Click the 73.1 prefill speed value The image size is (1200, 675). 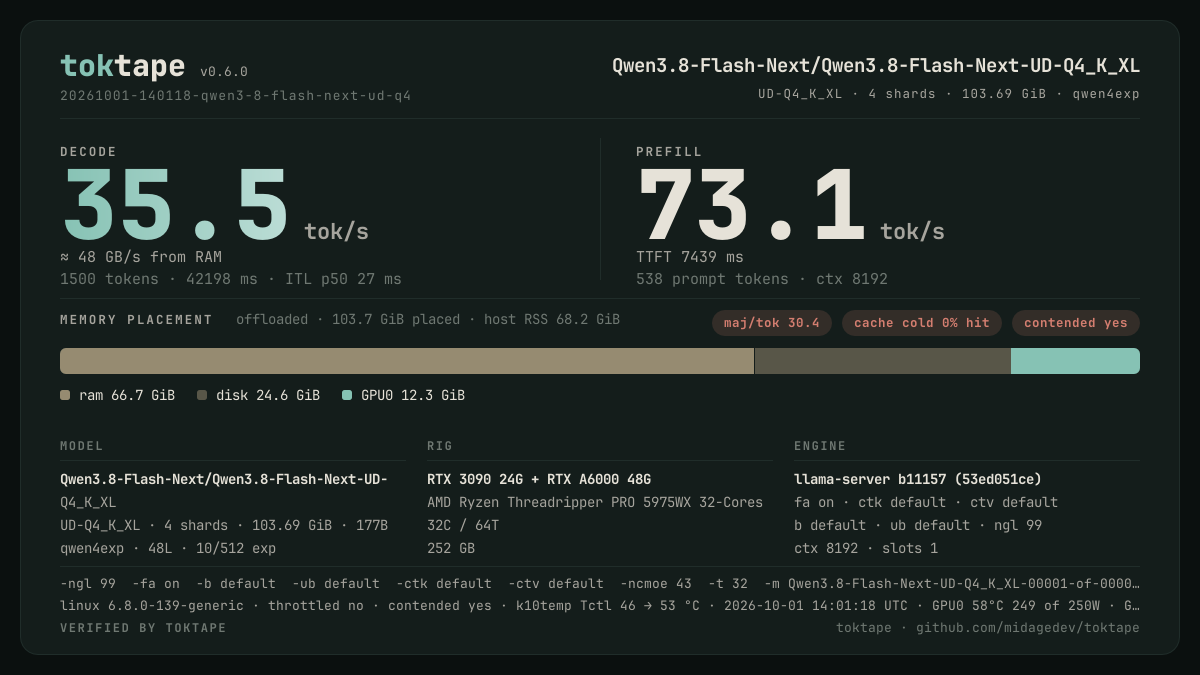click(751, 204)
